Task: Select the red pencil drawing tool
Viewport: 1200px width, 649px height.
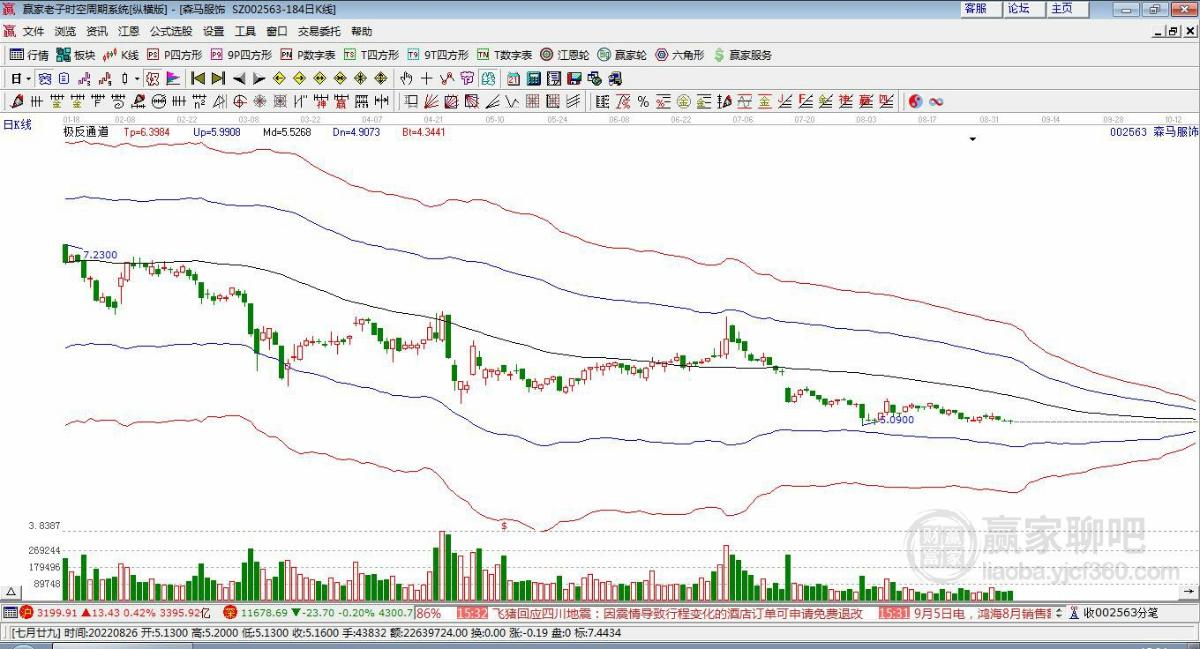Action: 16,101
